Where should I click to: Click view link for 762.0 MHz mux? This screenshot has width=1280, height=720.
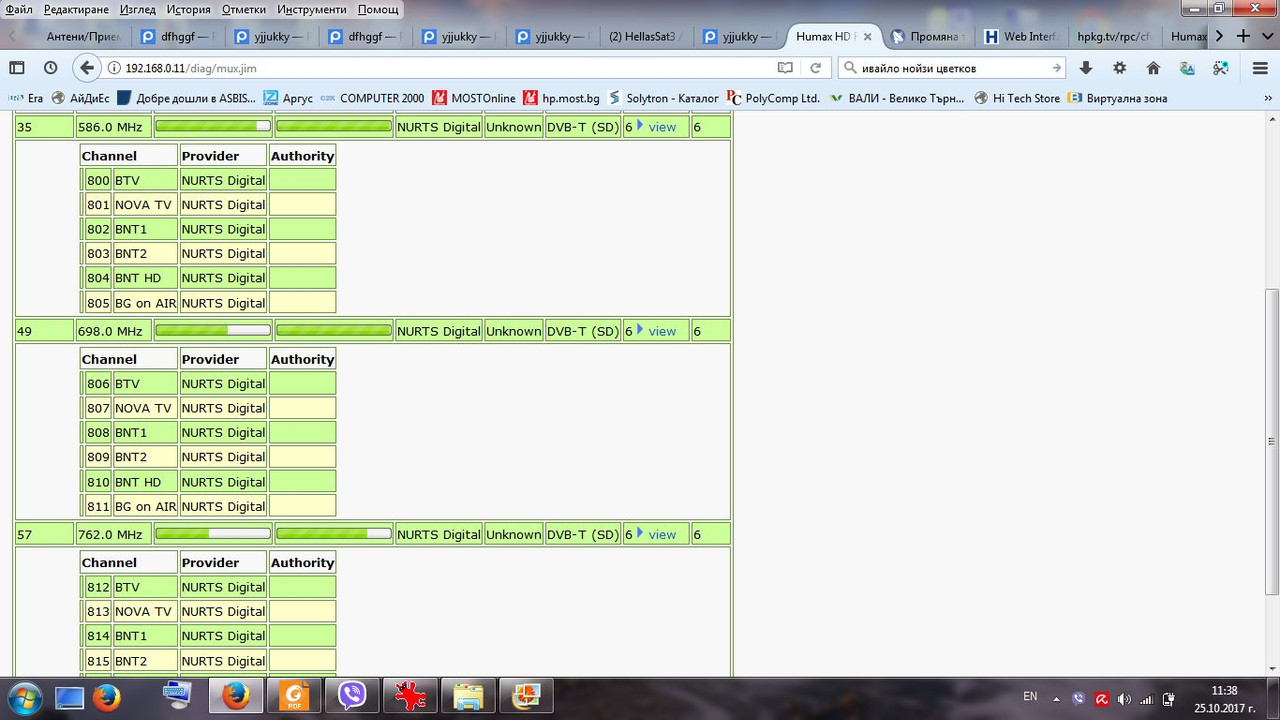click(x=662, y=534)
